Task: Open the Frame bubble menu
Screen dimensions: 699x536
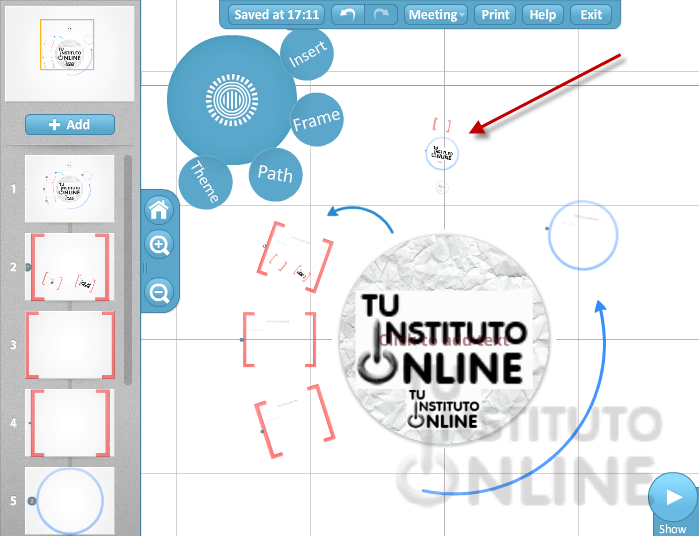Action: pos(317,120)
